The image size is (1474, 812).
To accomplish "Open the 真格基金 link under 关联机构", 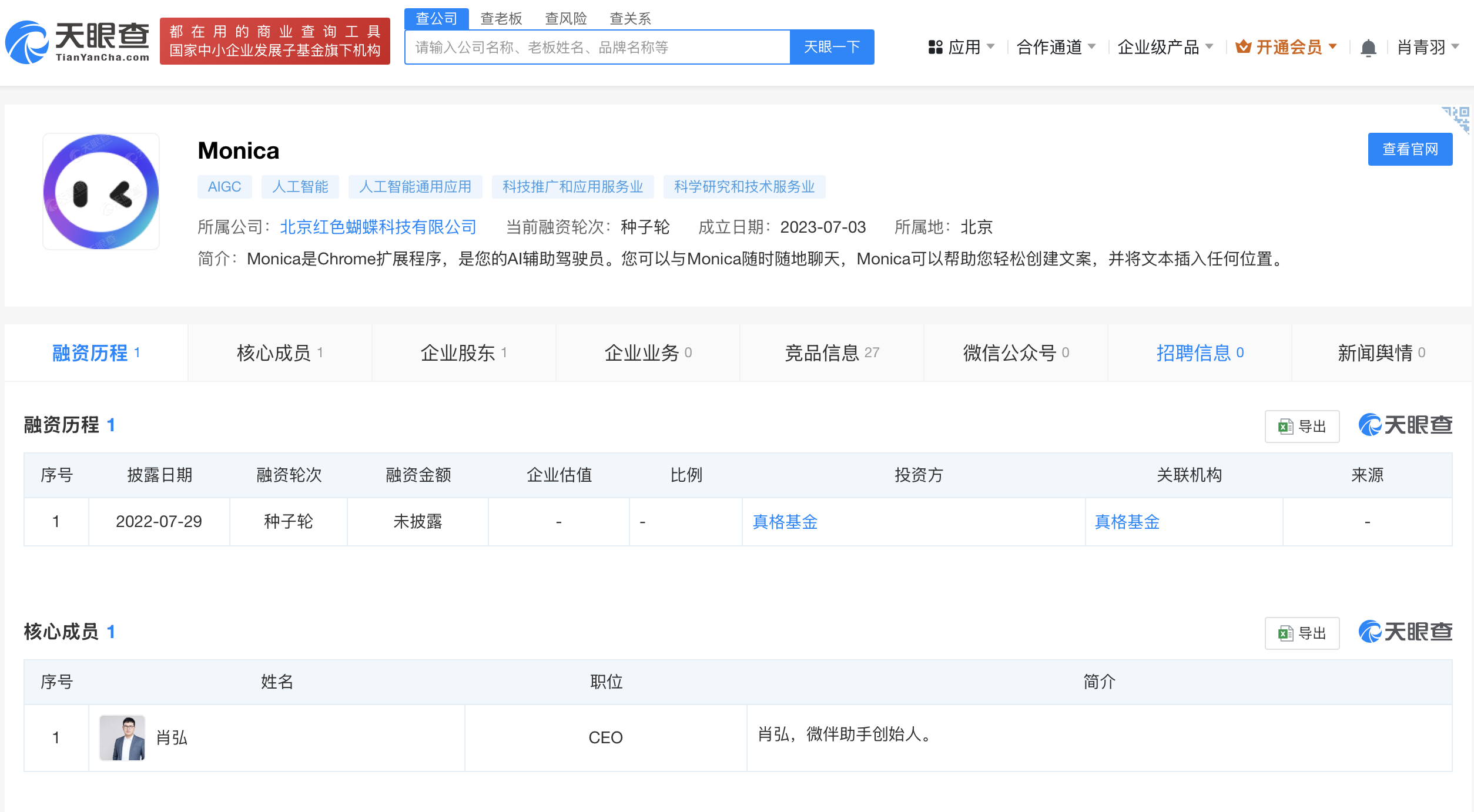I will (x=1127, y=522).
